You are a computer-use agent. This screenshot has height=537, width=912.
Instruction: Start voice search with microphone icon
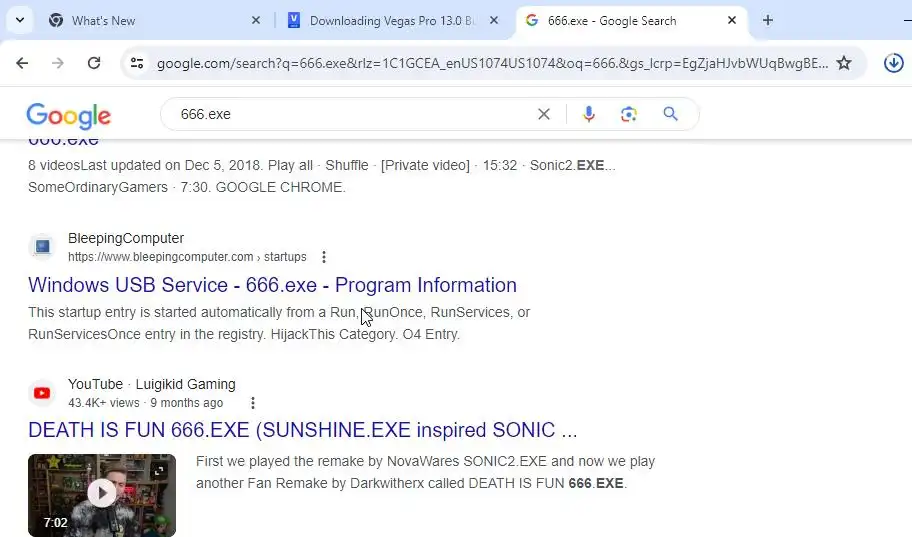(x=589, y=114)
